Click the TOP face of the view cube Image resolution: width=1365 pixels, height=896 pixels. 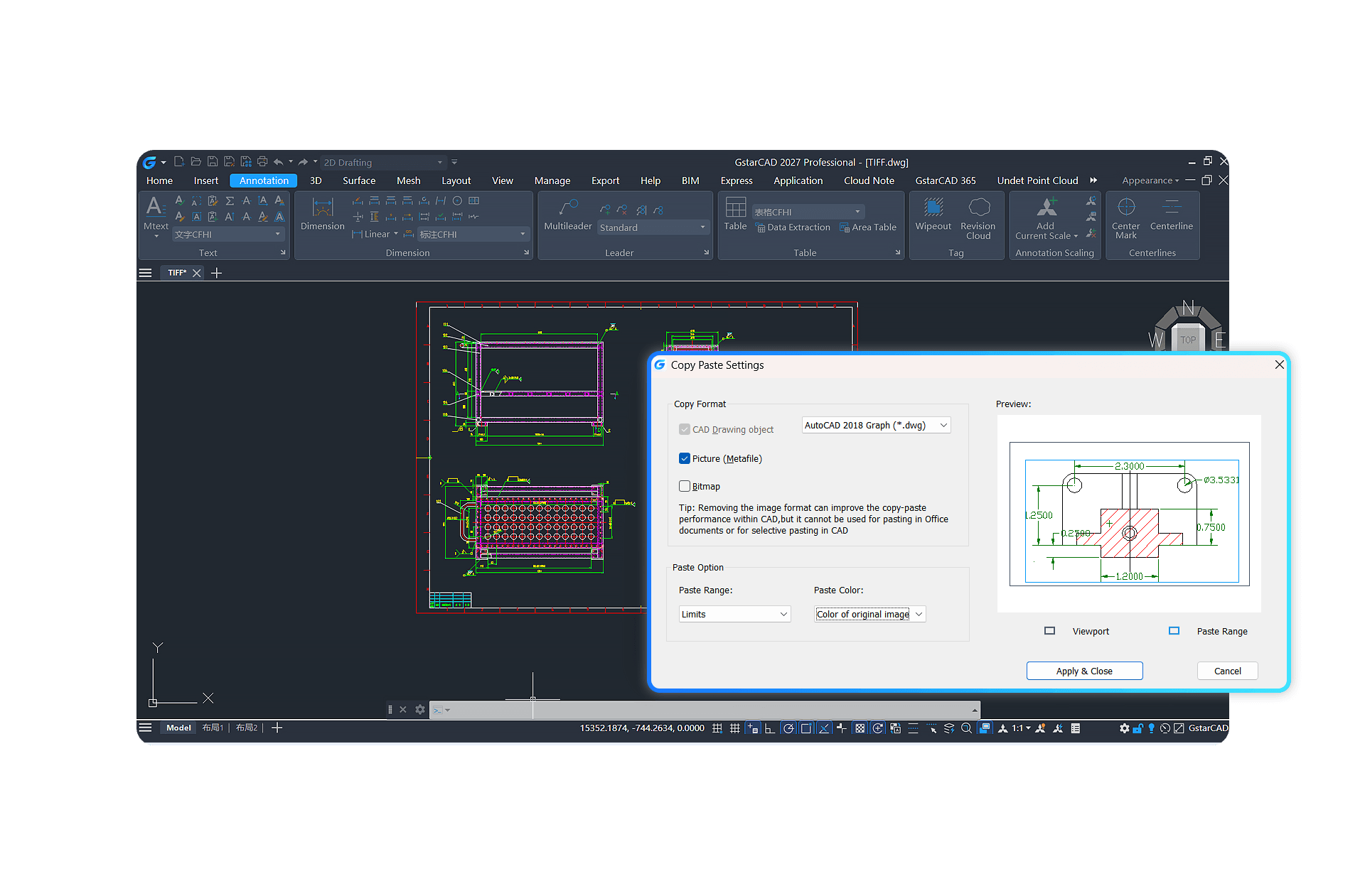click(x=1188, y=340)
